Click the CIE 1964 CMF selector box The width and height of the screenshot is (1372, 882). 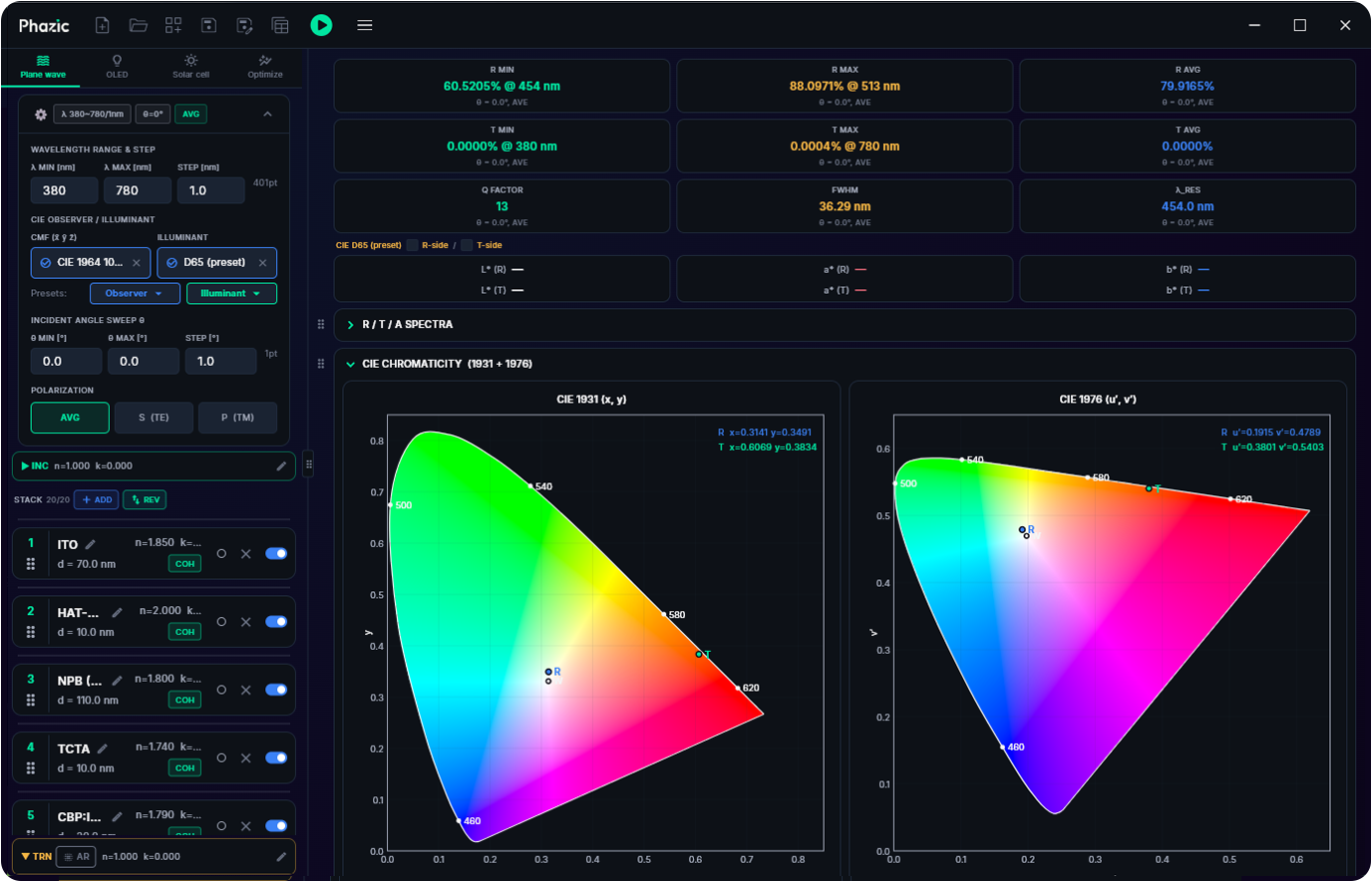pos(91,263)
